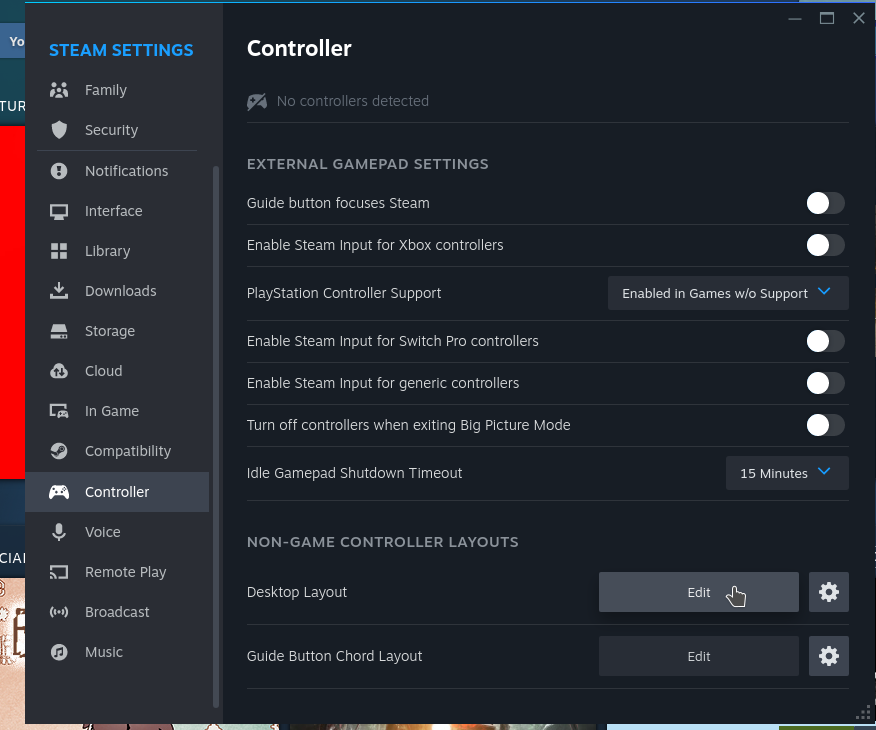Screen dimensions: 876x730
Task: Click the Controller gamepad icon in sidebar
Action: click(59, 492)
